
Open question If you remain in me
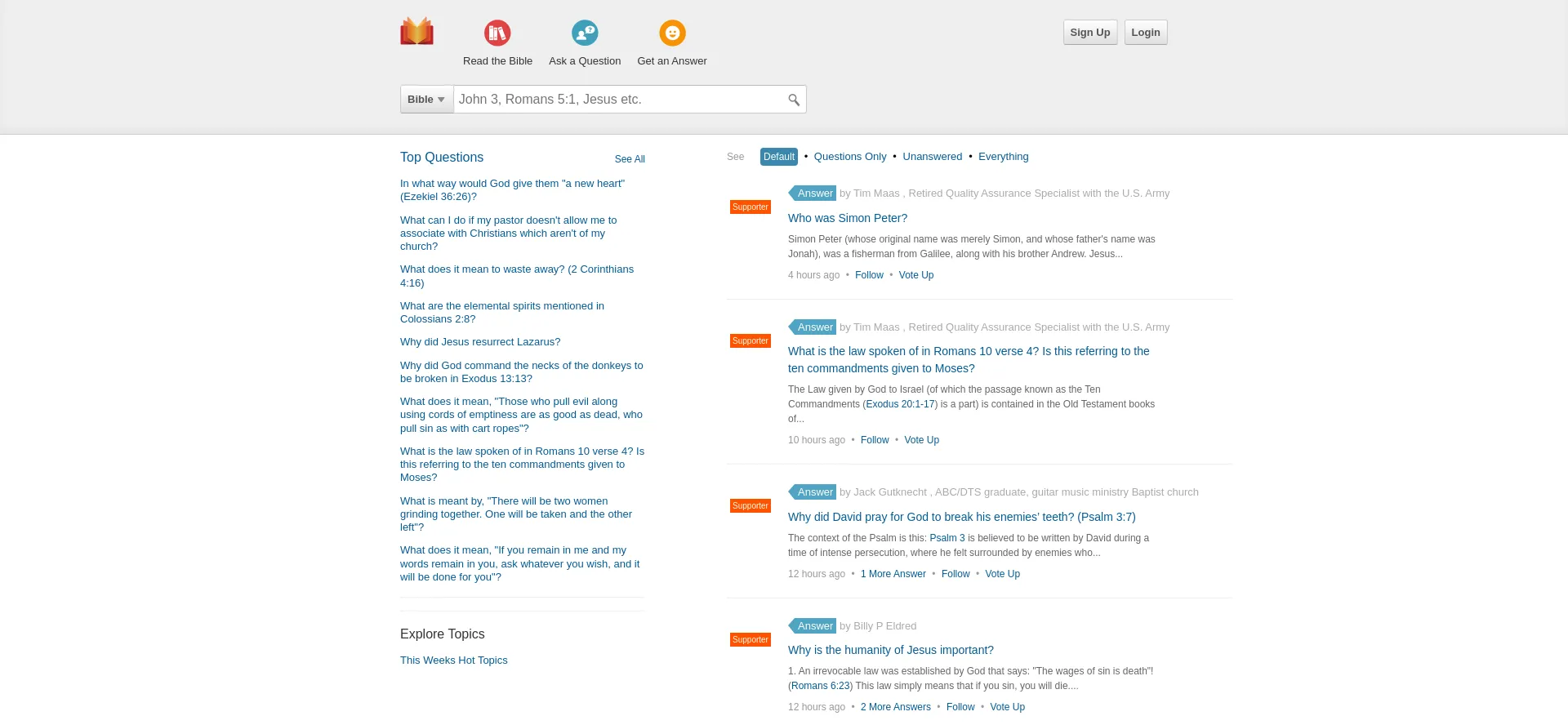(519, 563)
